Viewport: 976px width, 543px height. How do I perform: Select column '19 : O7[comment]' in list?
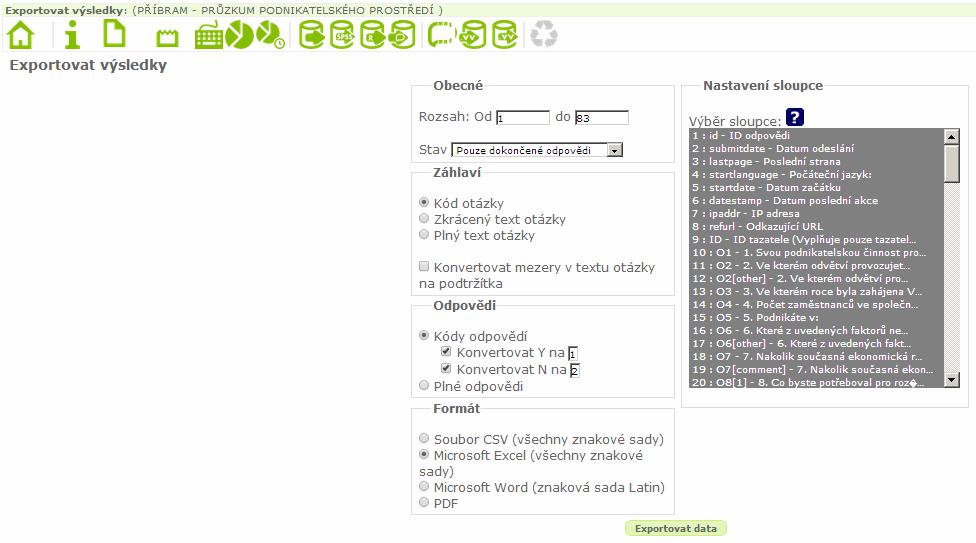tap(817, 369)
